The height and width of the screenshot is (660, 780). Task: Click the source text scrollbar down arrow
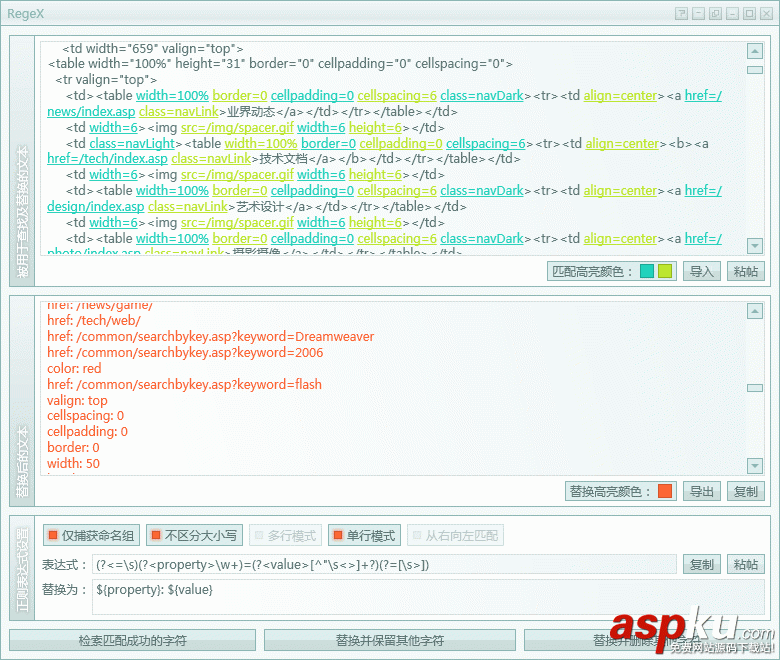(755, 245)
